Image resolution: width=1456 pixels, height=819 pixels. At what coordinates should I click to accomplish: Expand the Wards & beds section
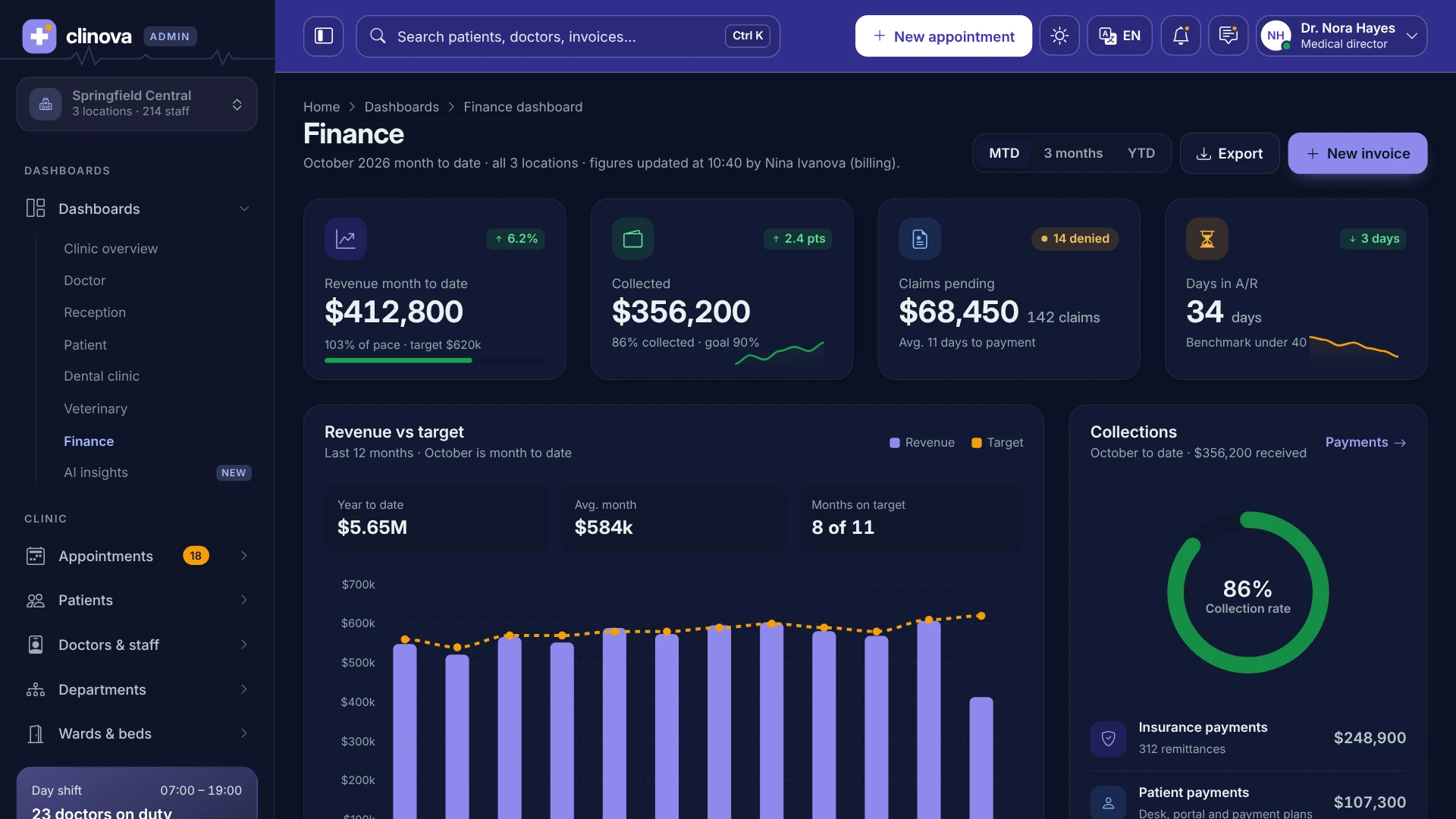137,733
